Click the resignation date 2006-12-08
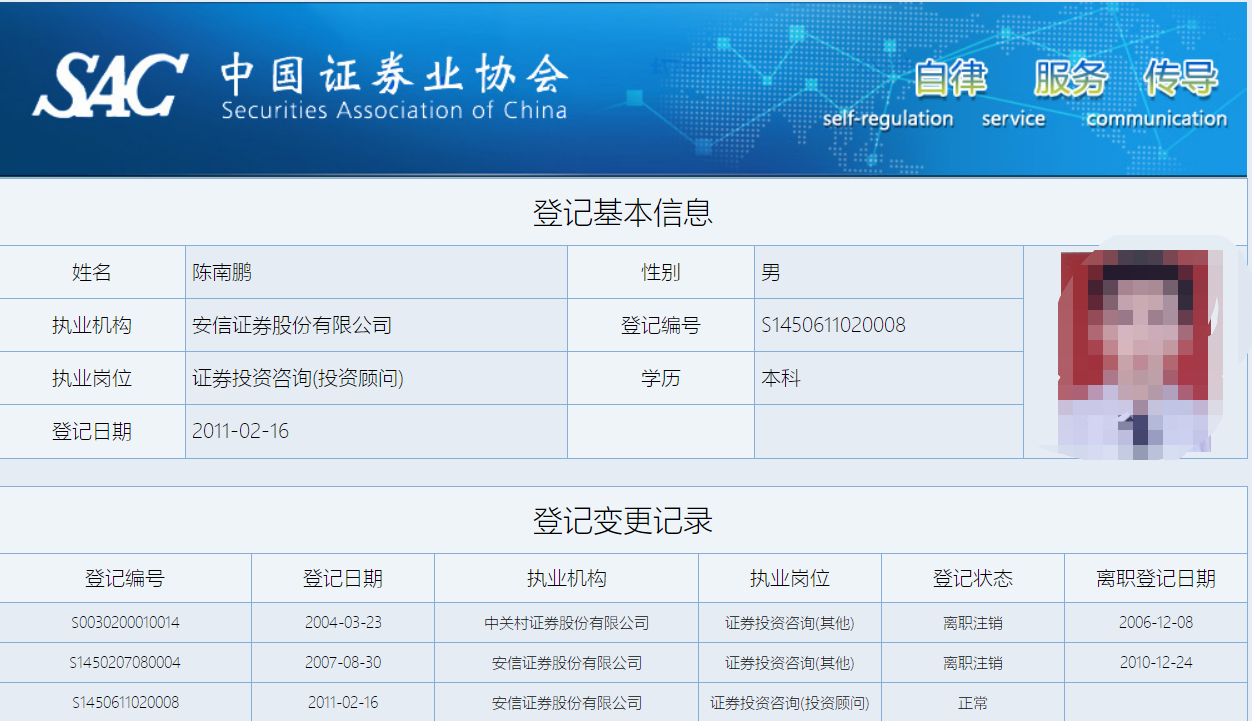The height and width of the screenshot is (721, 1252). pyautogui.click(x=1156, y=622)
